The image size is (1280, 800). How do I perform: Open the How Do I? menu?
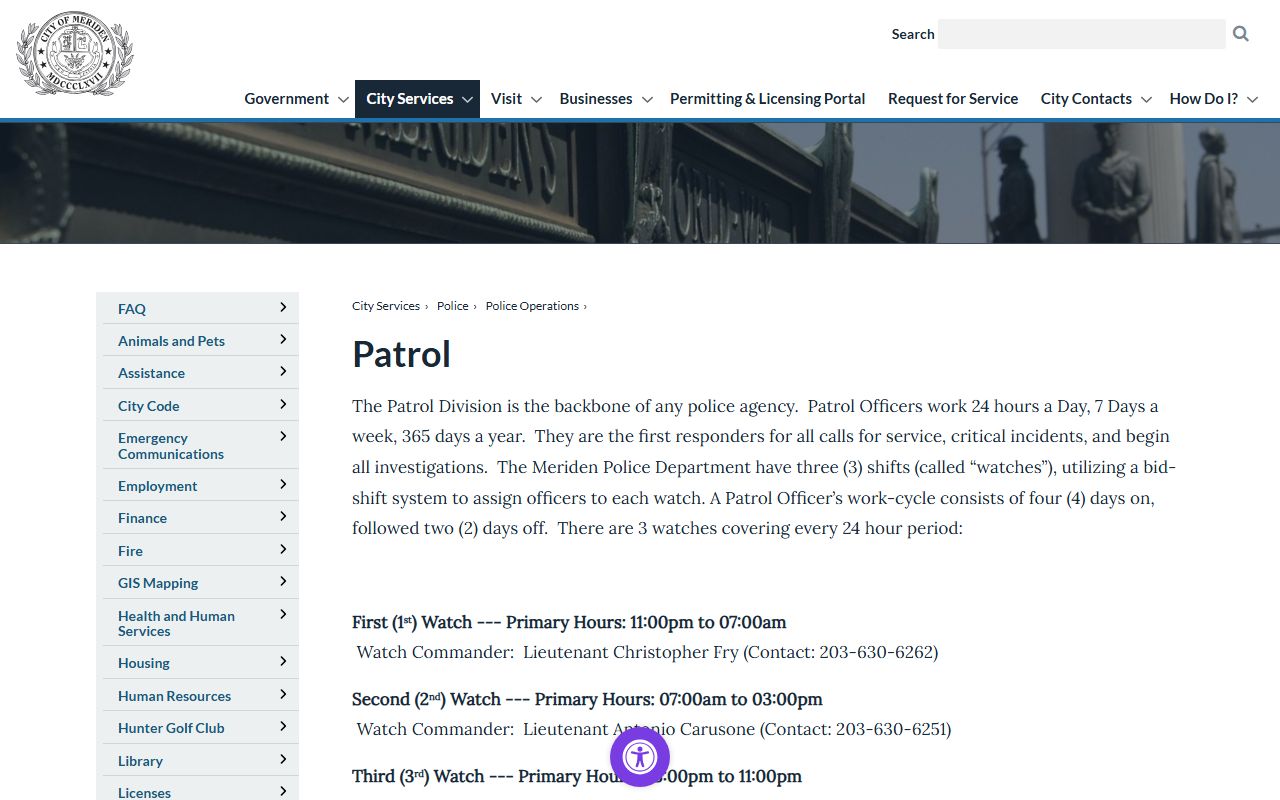(x=1204, y=99)
